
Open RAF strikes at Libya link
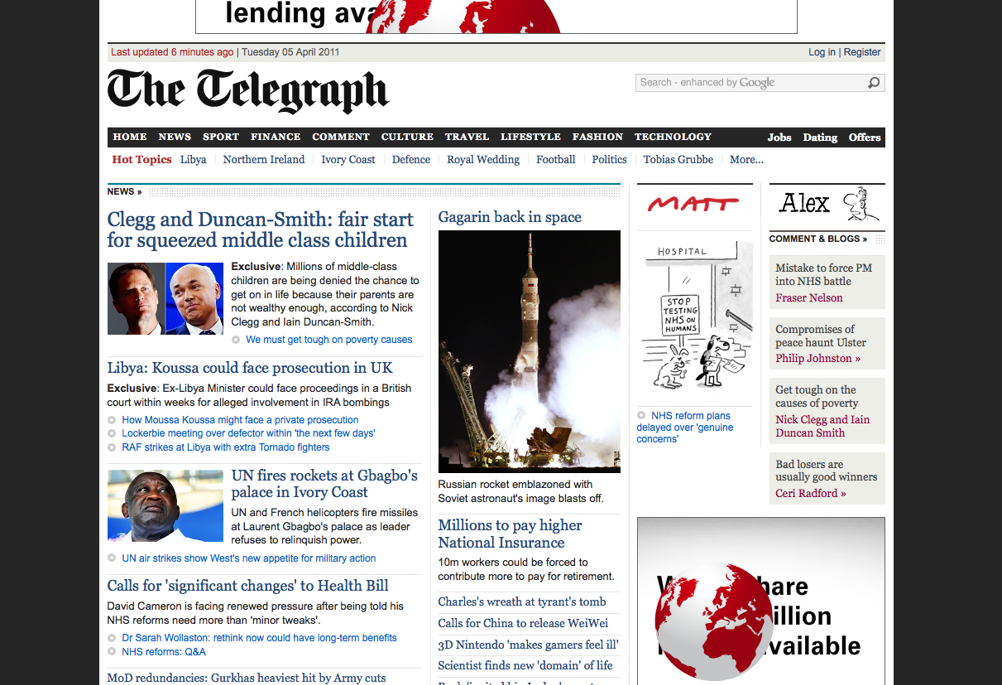coord(226,447)
